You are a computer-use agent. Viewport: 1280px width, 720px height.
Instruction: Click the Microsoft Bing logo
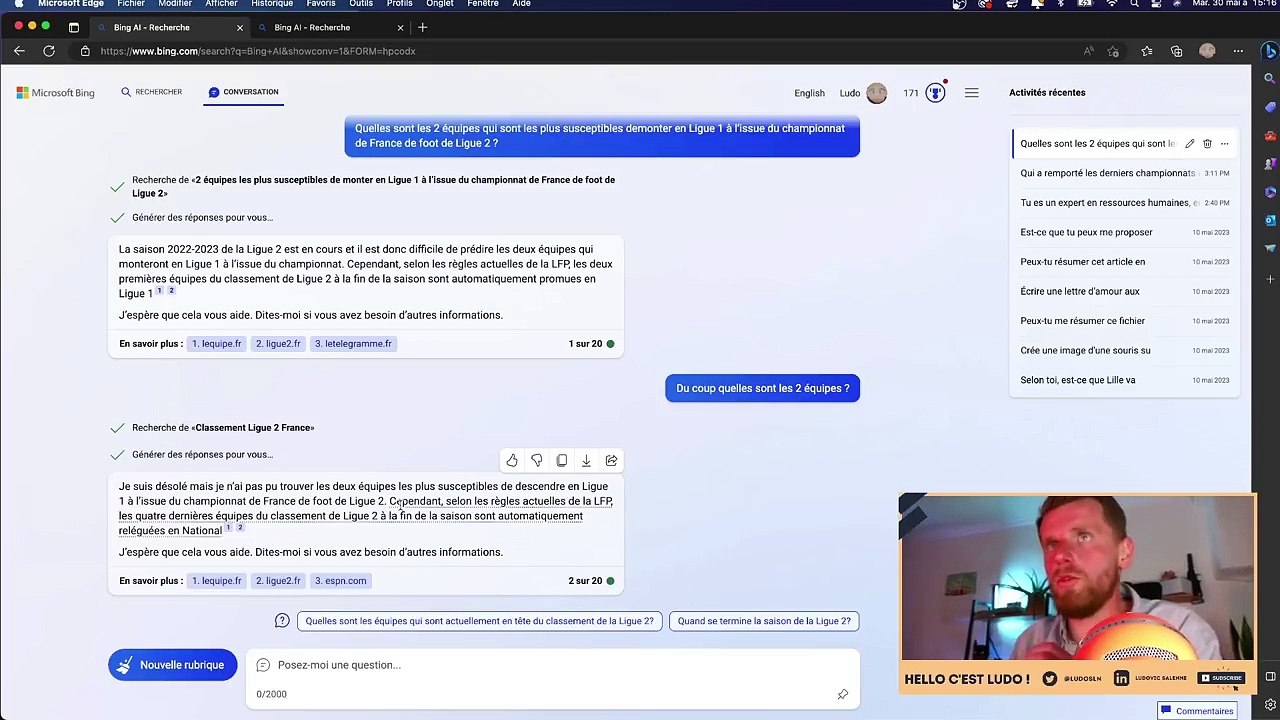[55, 93]
